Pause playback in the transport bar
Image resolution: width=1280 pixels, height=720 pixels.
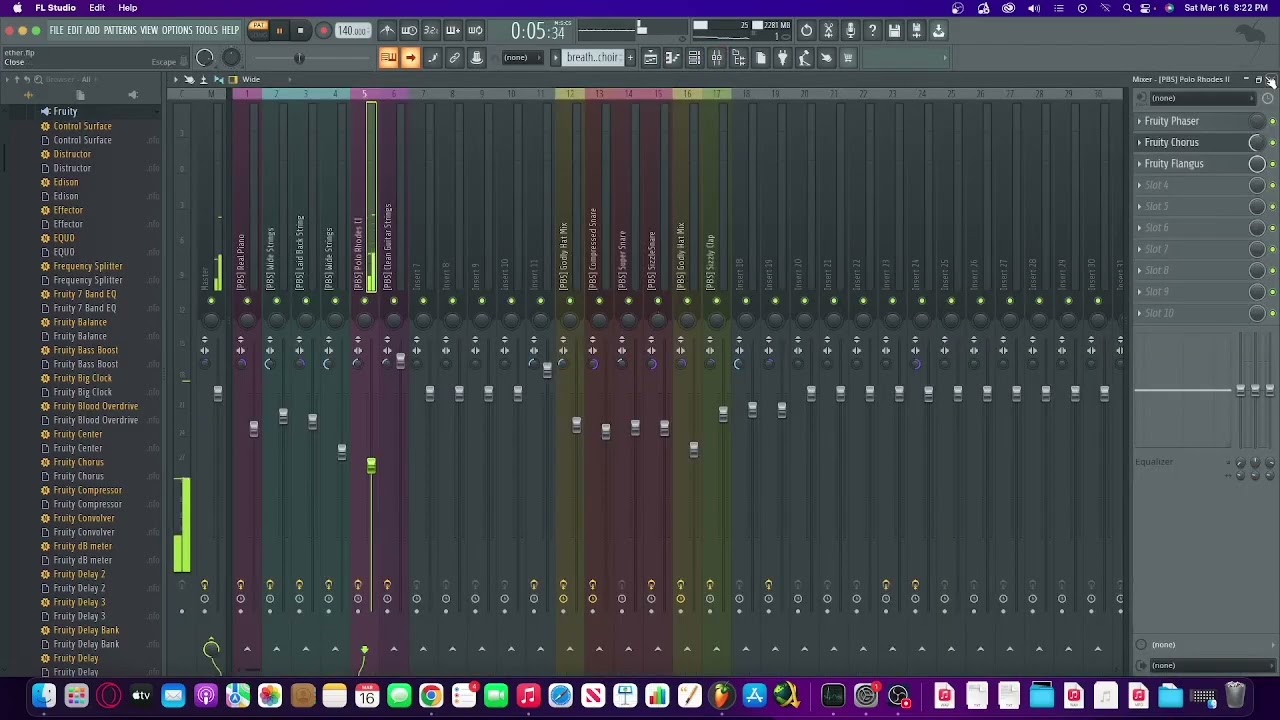pyautogui.click(x=279, y=31)
